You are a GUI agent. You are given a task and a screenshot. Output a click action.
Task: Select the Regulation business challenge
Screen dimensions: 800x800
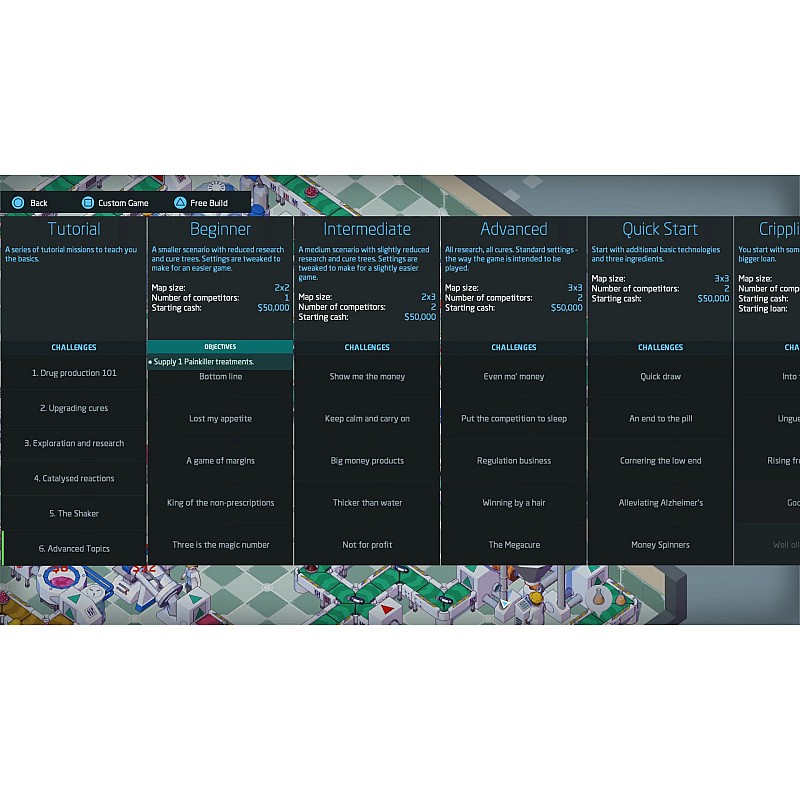click(x=514, y=461)
